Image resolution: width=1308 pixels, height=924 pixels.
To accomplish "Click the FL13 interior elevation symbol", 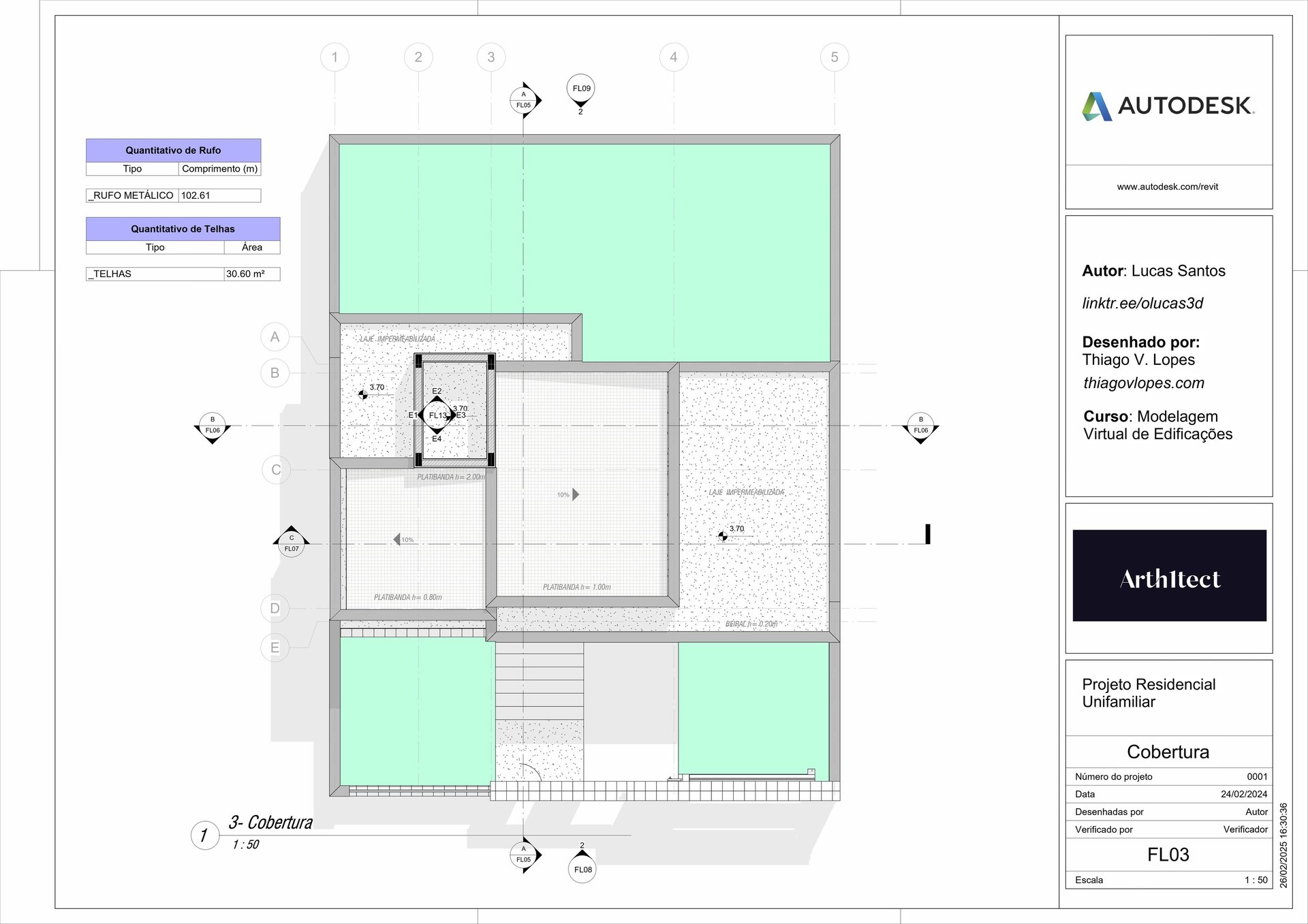I will coord(437,415).
